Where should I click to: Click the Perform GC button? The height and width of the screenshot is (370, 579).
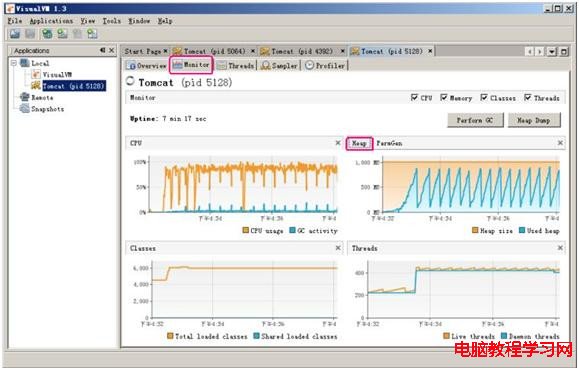coord(475,120)
